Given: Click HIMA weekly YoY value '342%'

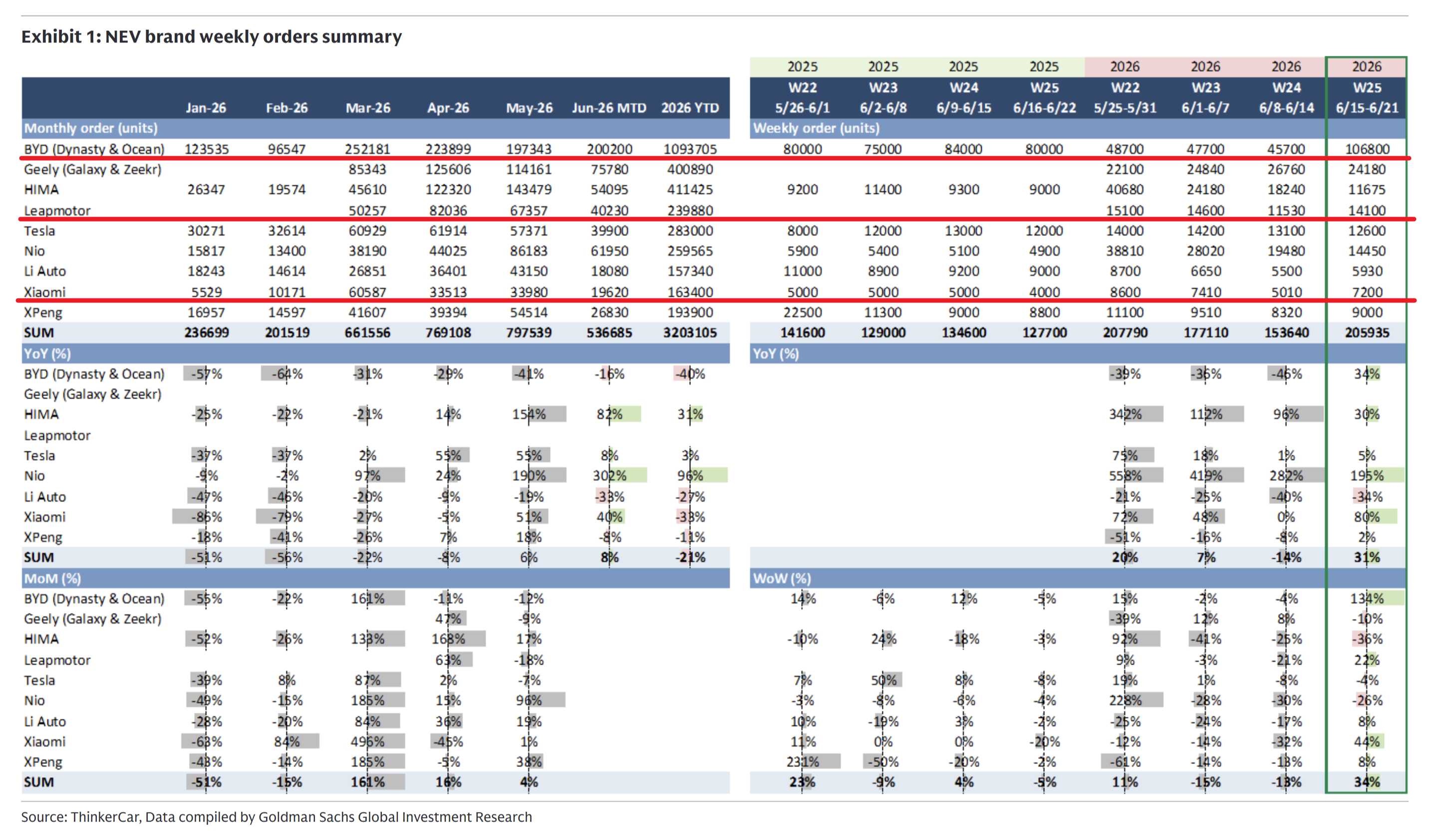Looking at the screenshot, I should point(1125,414).
